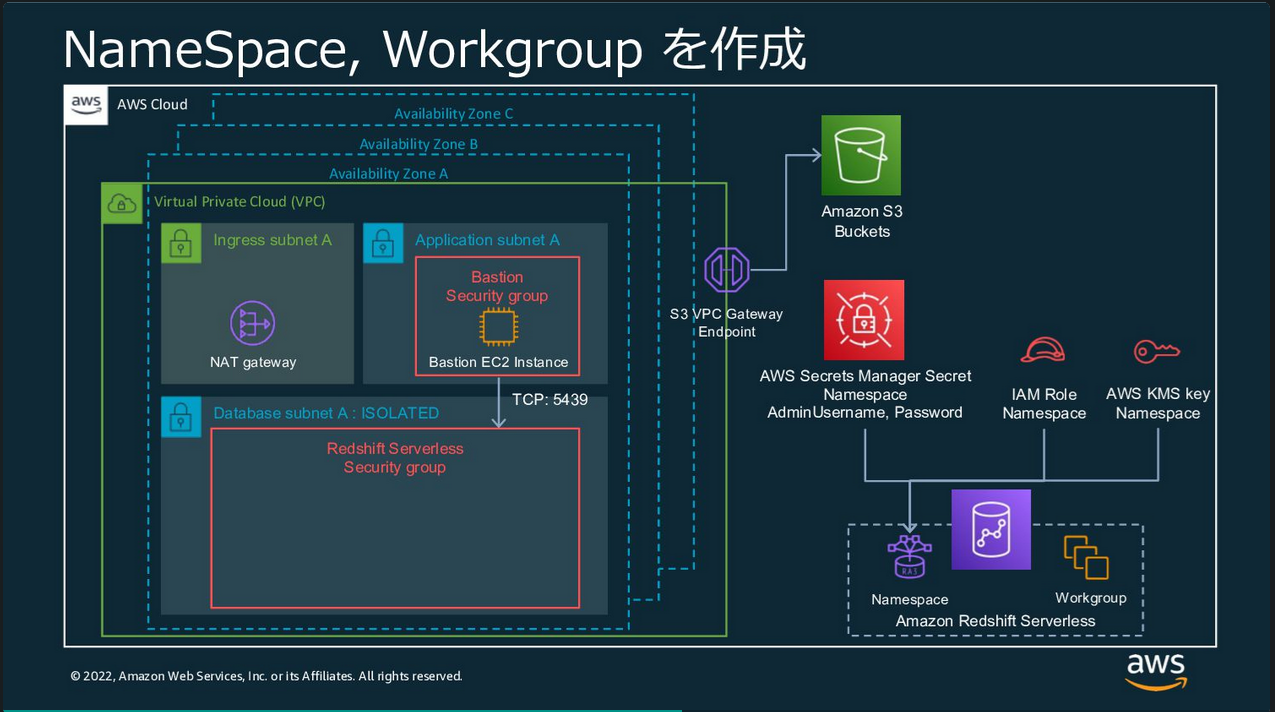Click the Virtual Private Cloud (VPC) label
This screenshot has height=712, width=1275.
tap(240, 202)
